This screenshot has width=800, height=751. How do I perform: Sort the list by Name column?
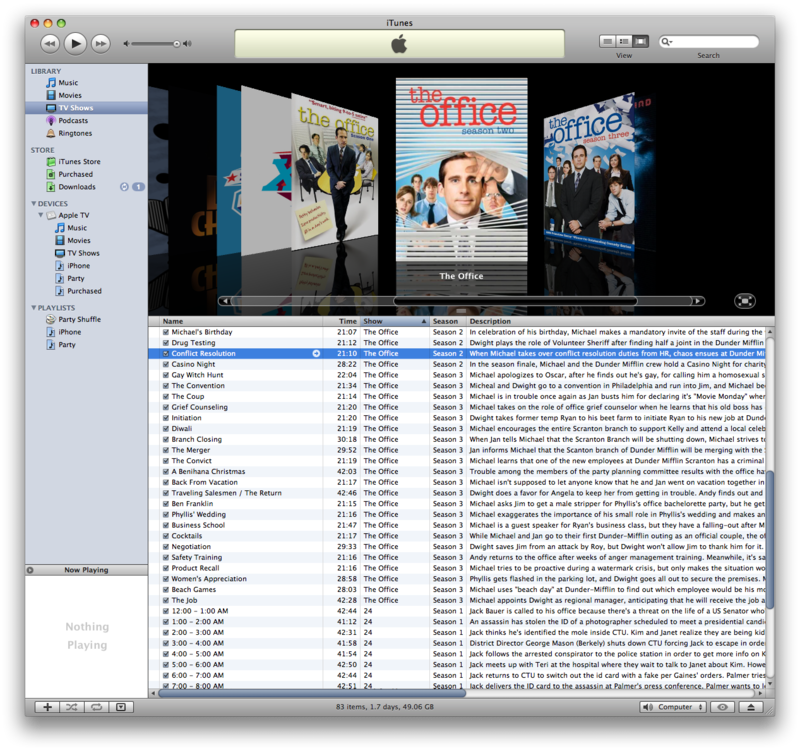pos(242,321)
